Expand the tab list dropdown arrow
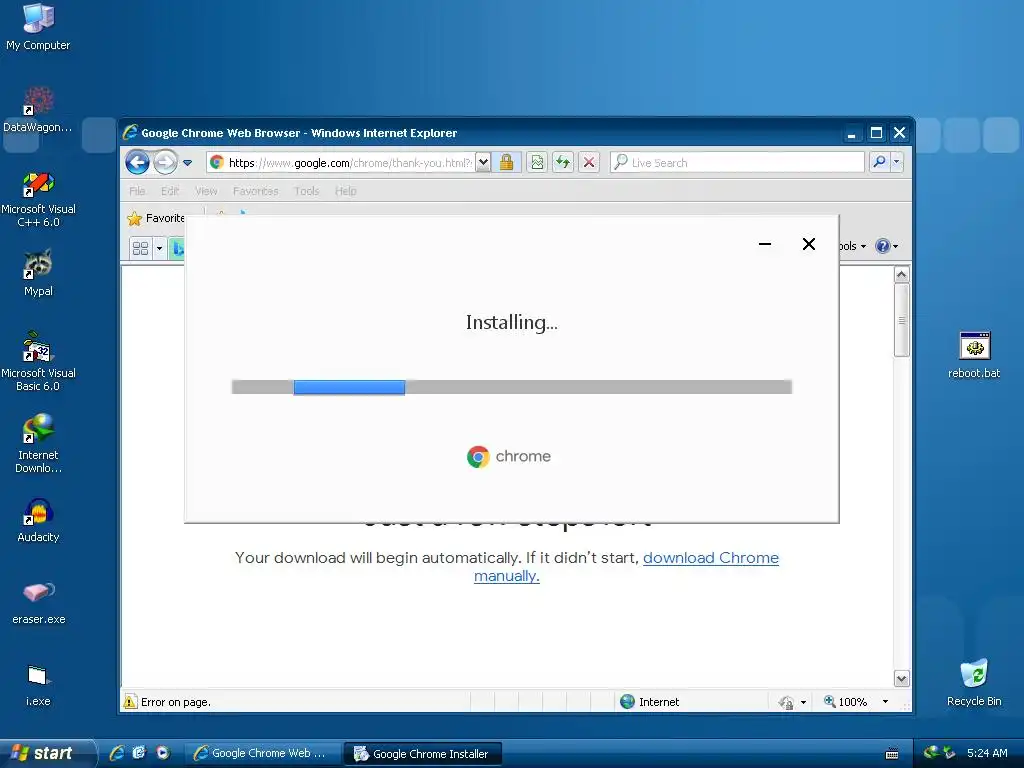This screenshot has width=1024, height=768. 159,248
